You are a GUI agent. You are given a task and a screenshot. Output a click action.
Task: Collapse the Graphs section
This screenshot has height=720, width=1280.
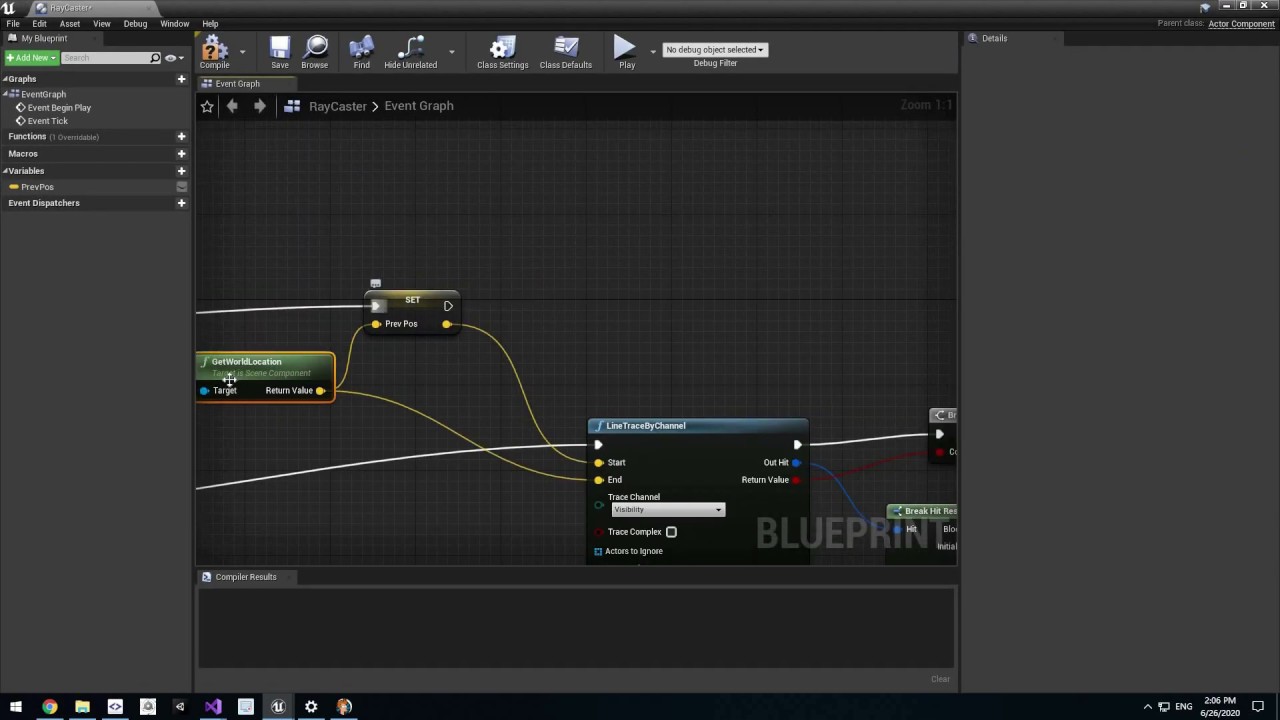coord(5,79)
